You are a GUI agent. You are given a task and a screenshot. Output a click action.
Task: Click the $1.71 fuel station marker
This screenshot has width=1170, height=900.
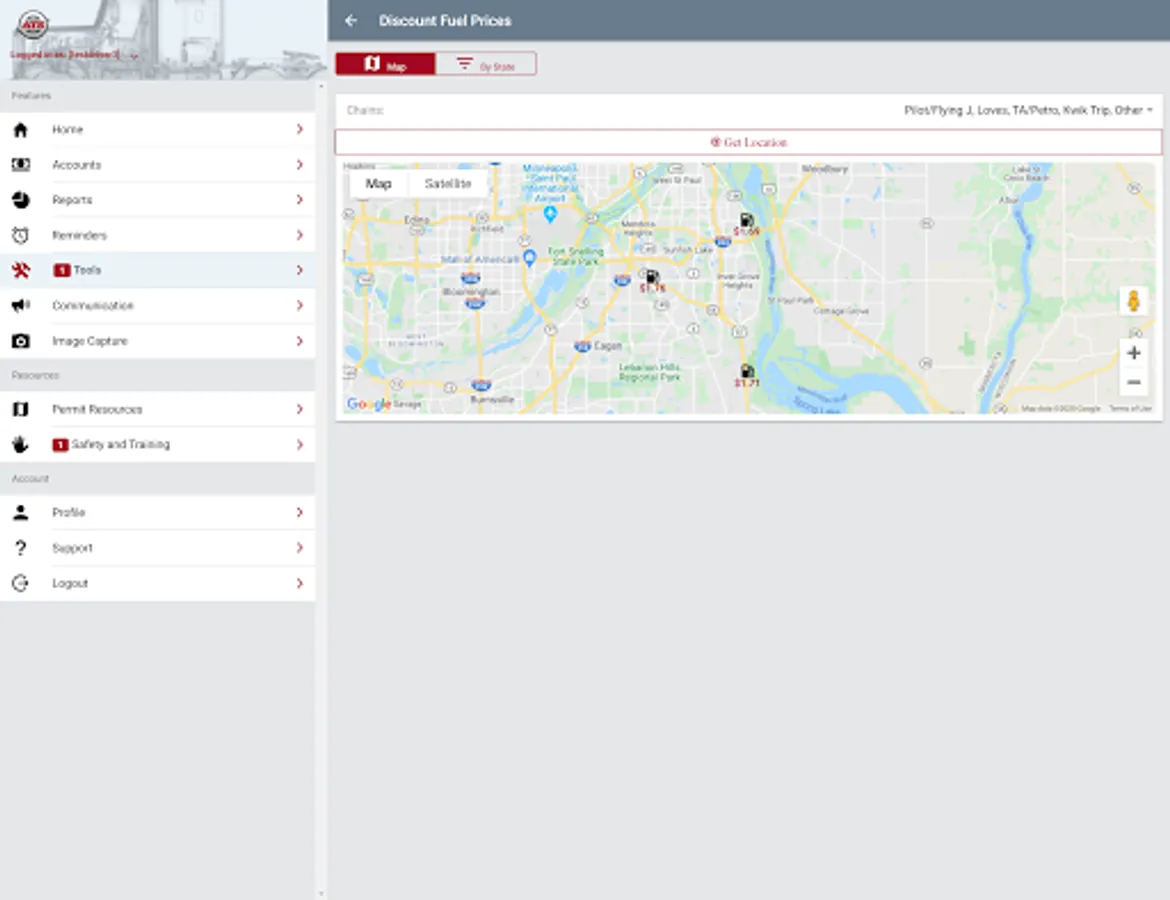pyautogui.click(x=747, y=375)
